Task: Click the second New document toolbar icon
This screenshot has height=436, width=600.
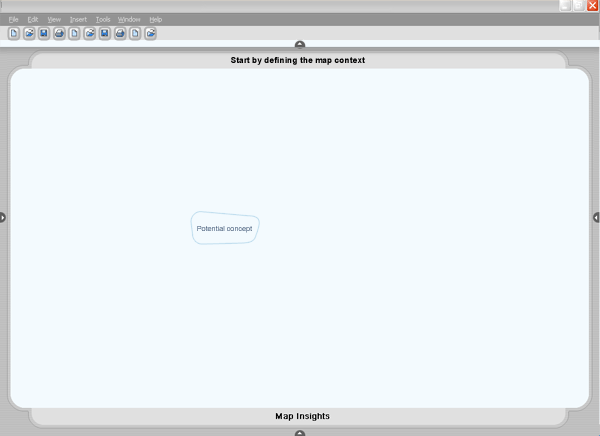Action: pos(74,33)
